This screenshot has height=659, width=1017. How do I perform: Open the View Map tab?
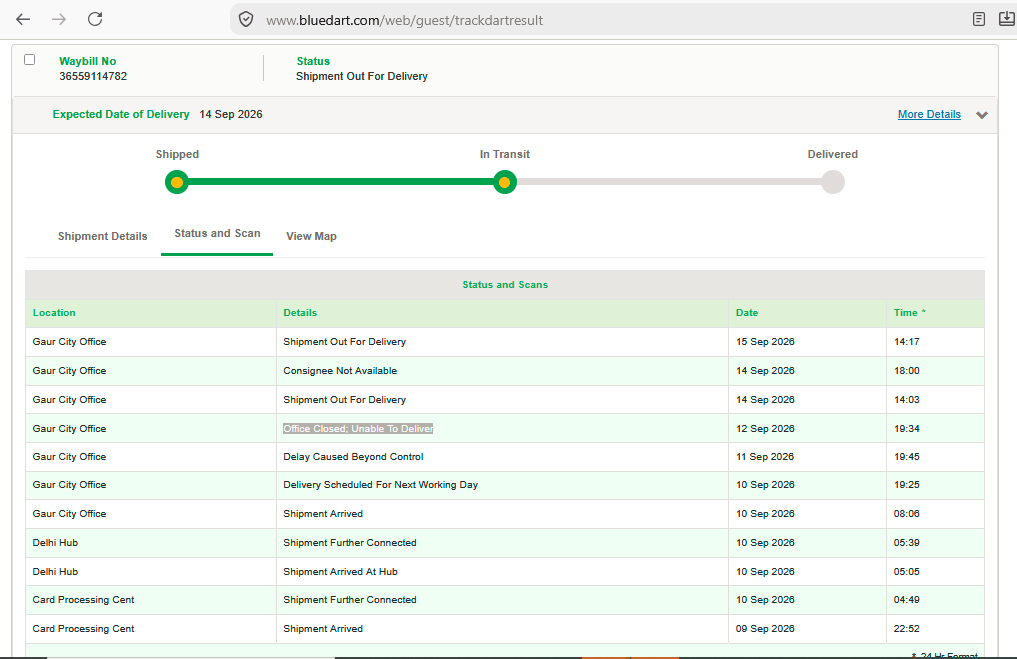pyautogui.click(x=311, y=236)
